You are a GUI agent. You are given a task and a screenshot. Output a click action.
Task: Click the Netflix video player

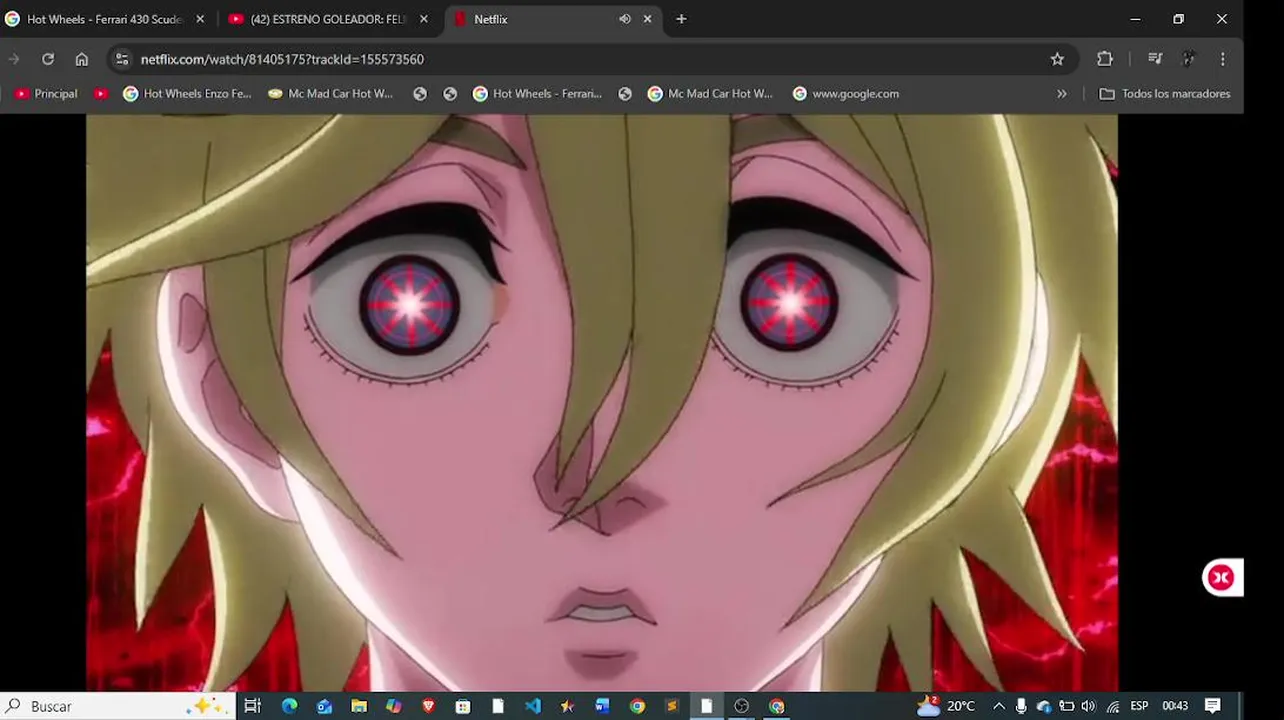(601, 402)
